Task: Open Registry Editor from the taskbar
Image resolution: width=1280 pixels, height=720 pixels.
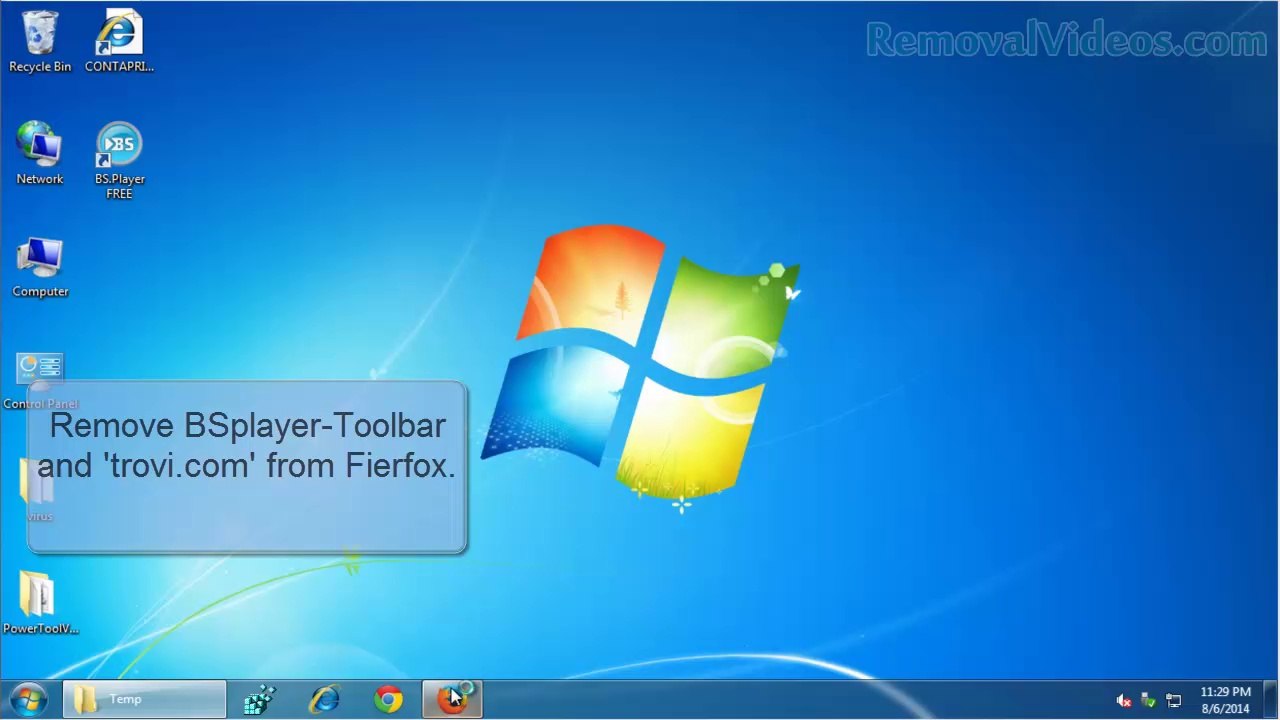Action: (x=260, y=699)
